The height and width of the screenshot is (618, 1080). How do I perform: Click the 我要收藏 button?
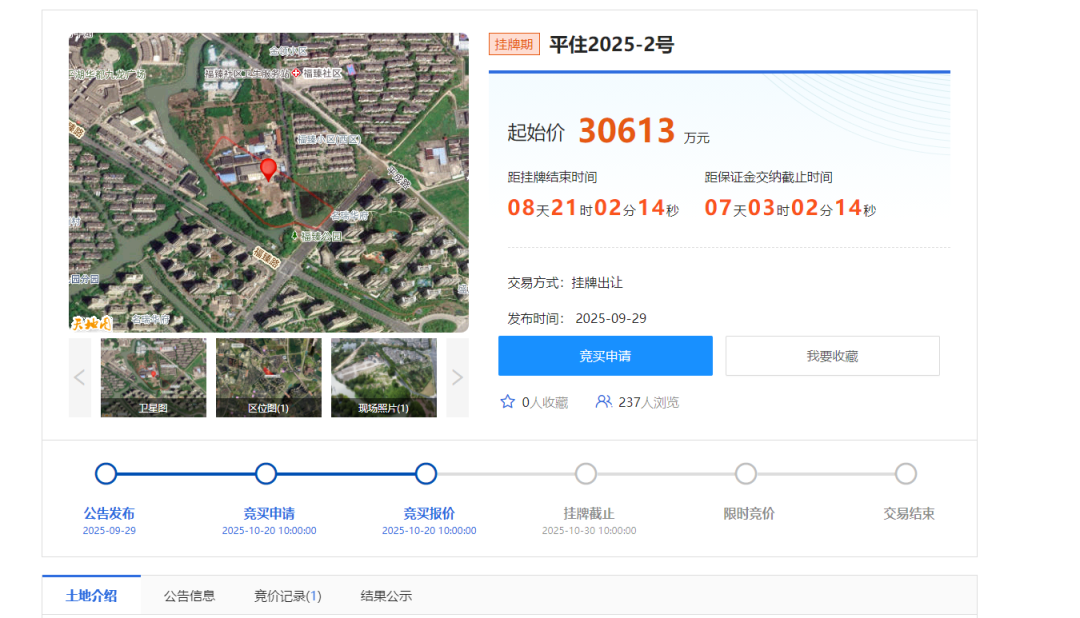click(x=832, y=356)
